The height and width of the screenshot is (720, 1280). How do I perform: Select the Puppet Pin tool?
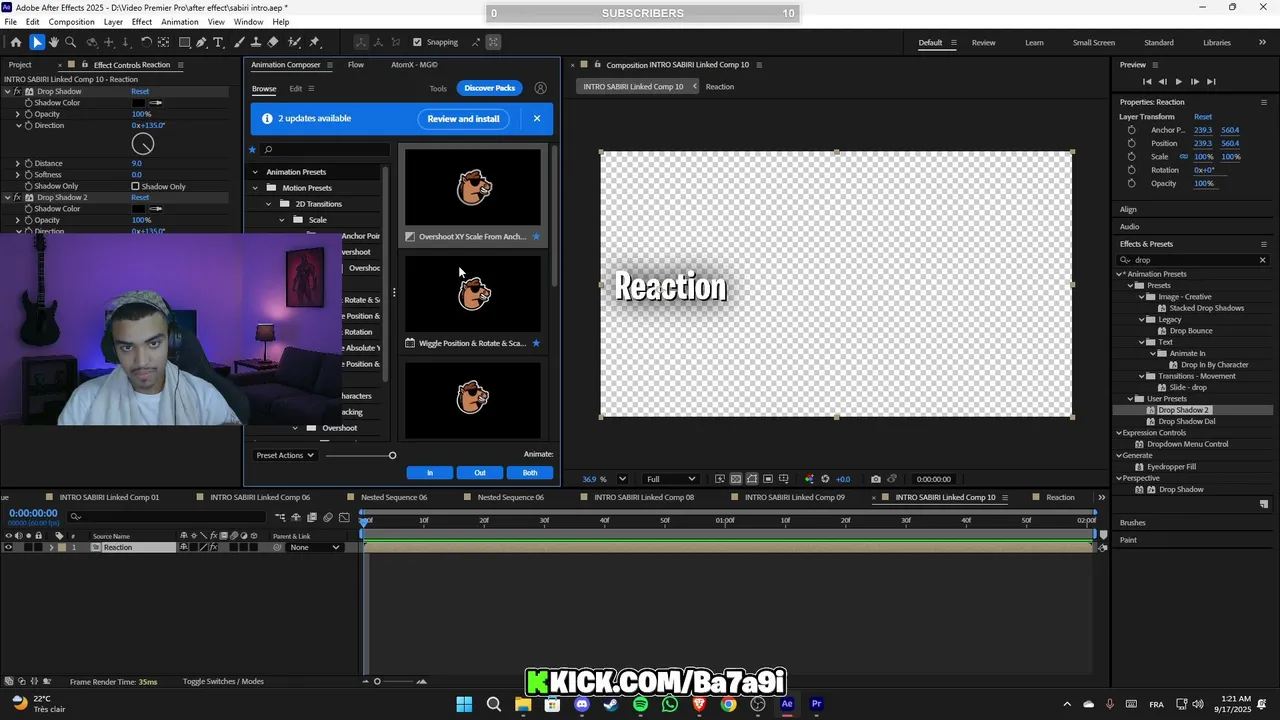(x=314, y=42)
